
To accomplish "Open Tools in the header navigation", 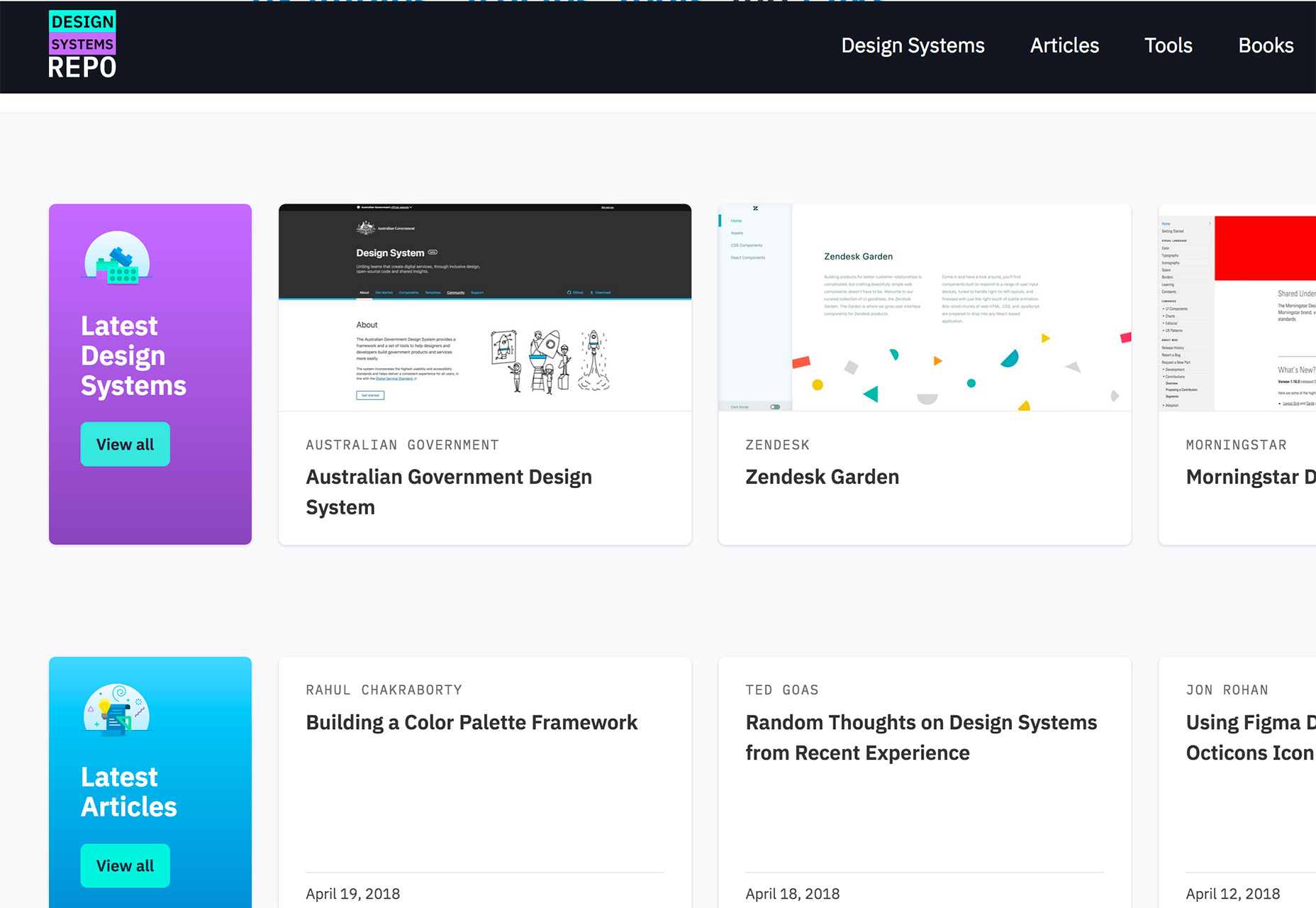I will pos(1168,45).
